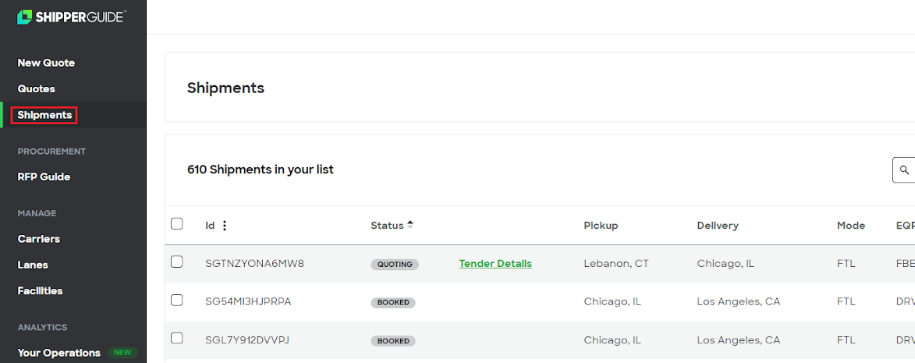This screenshot has width=915, height=363.
Task: Check the SGTNZYONA6MW8 shipment row
Action: 177,263
